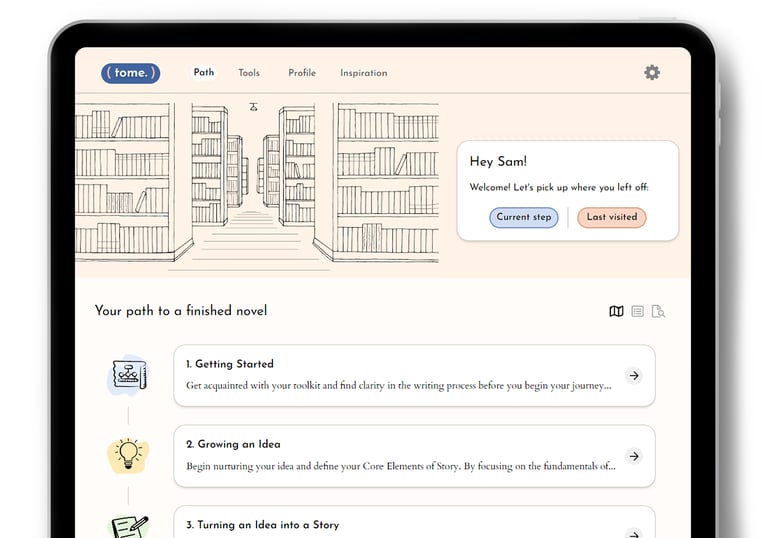768x538 pixels.
Task: Click the Last visited button
Action: coord(612,217)
